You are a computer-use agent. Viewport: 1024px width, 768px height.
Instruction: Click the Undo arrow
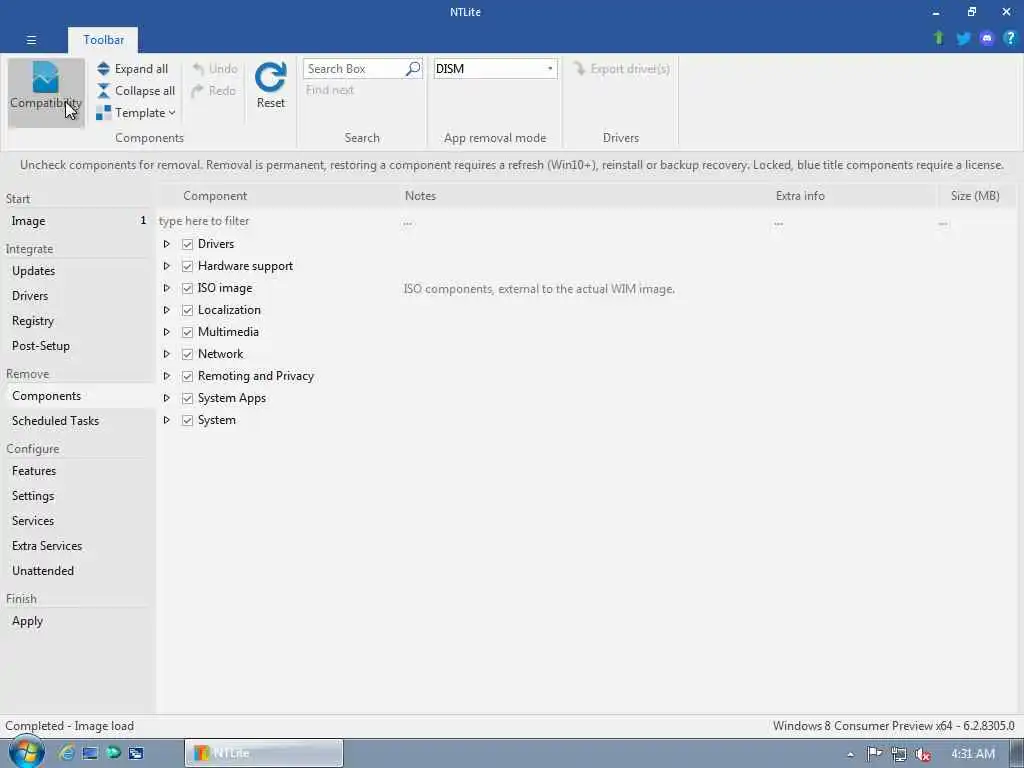(x=199, y=69)
